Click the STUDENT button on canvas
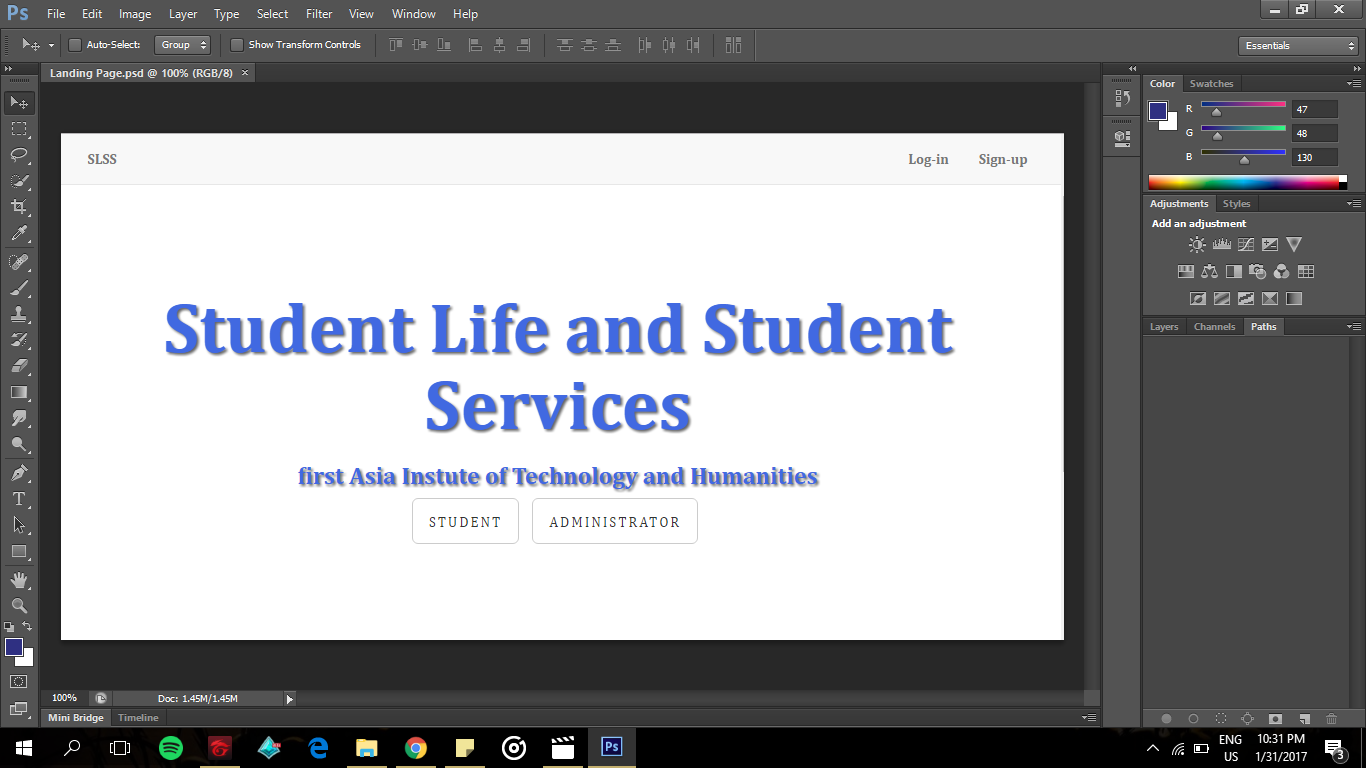Viewport: 1366px width, 768px height. pos(465,521)
